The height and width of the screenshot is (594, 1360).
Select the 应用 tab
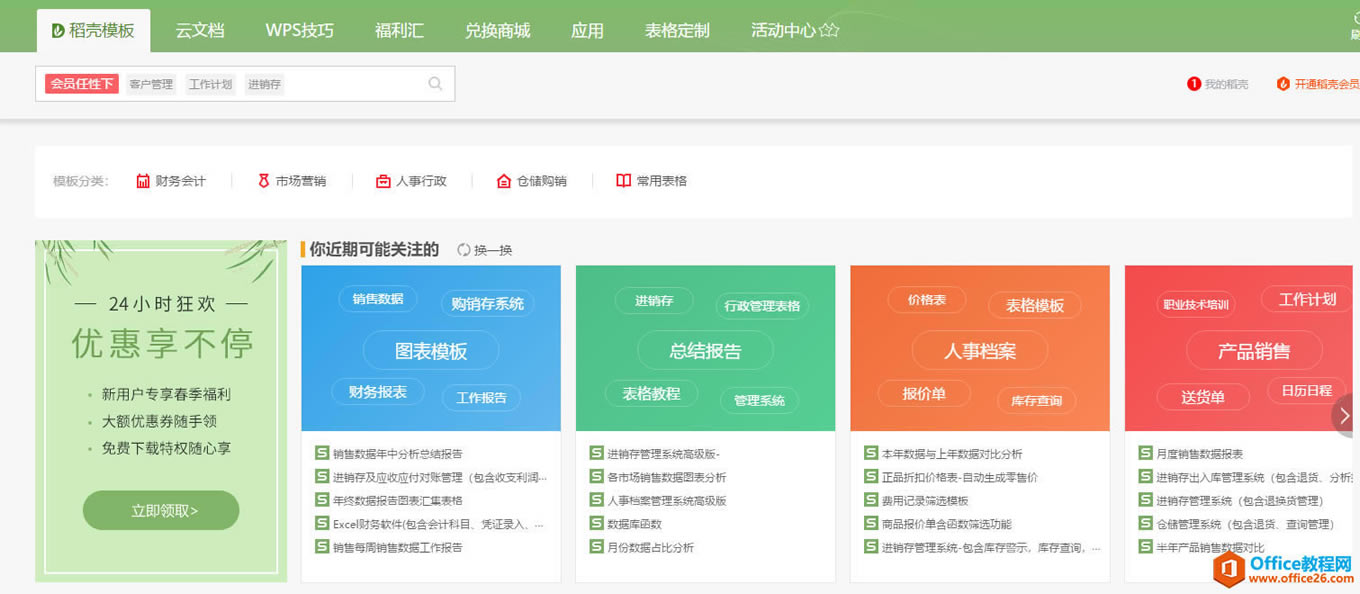(587, 30)
